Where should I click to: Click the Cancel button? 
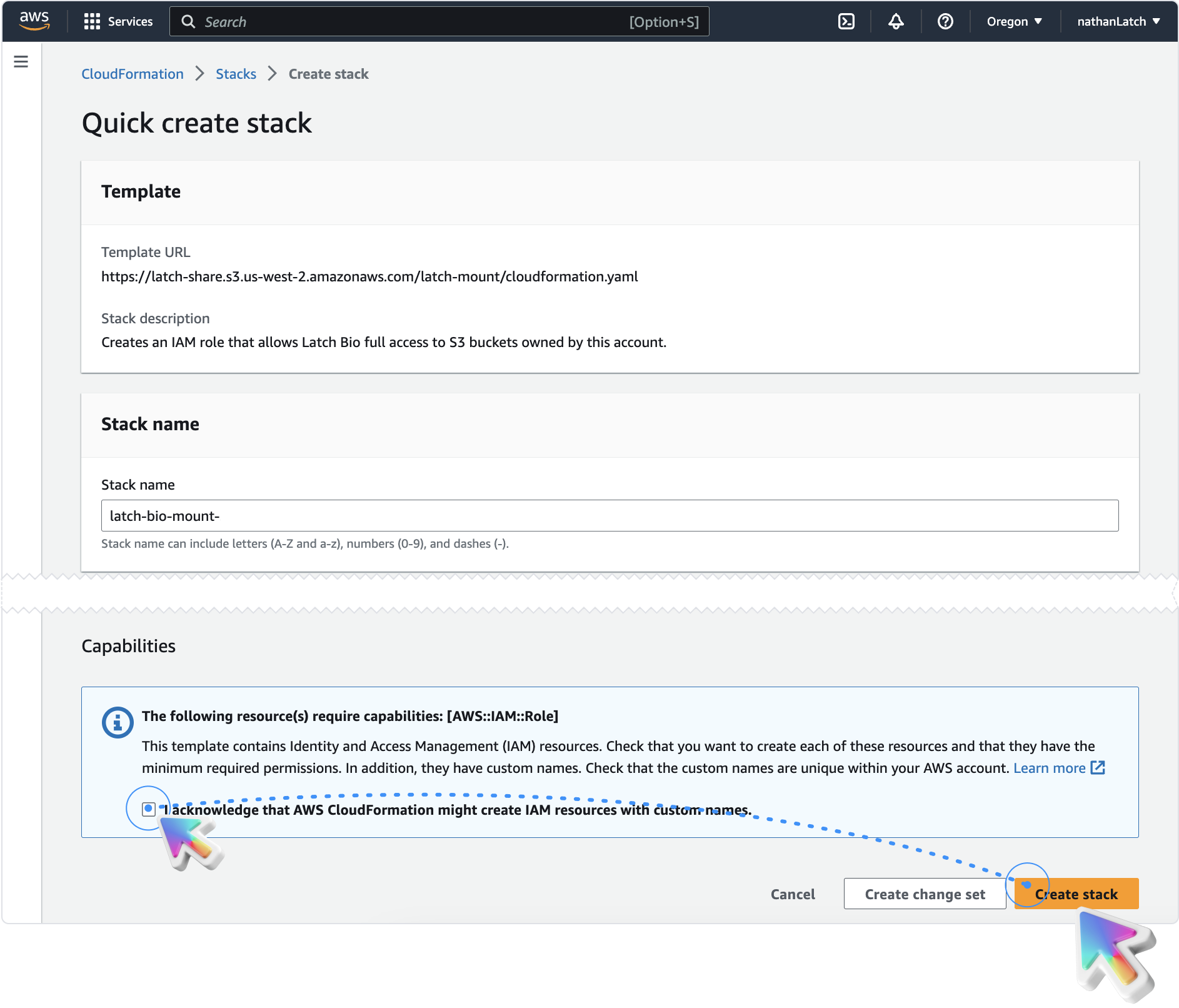point(792,894)
